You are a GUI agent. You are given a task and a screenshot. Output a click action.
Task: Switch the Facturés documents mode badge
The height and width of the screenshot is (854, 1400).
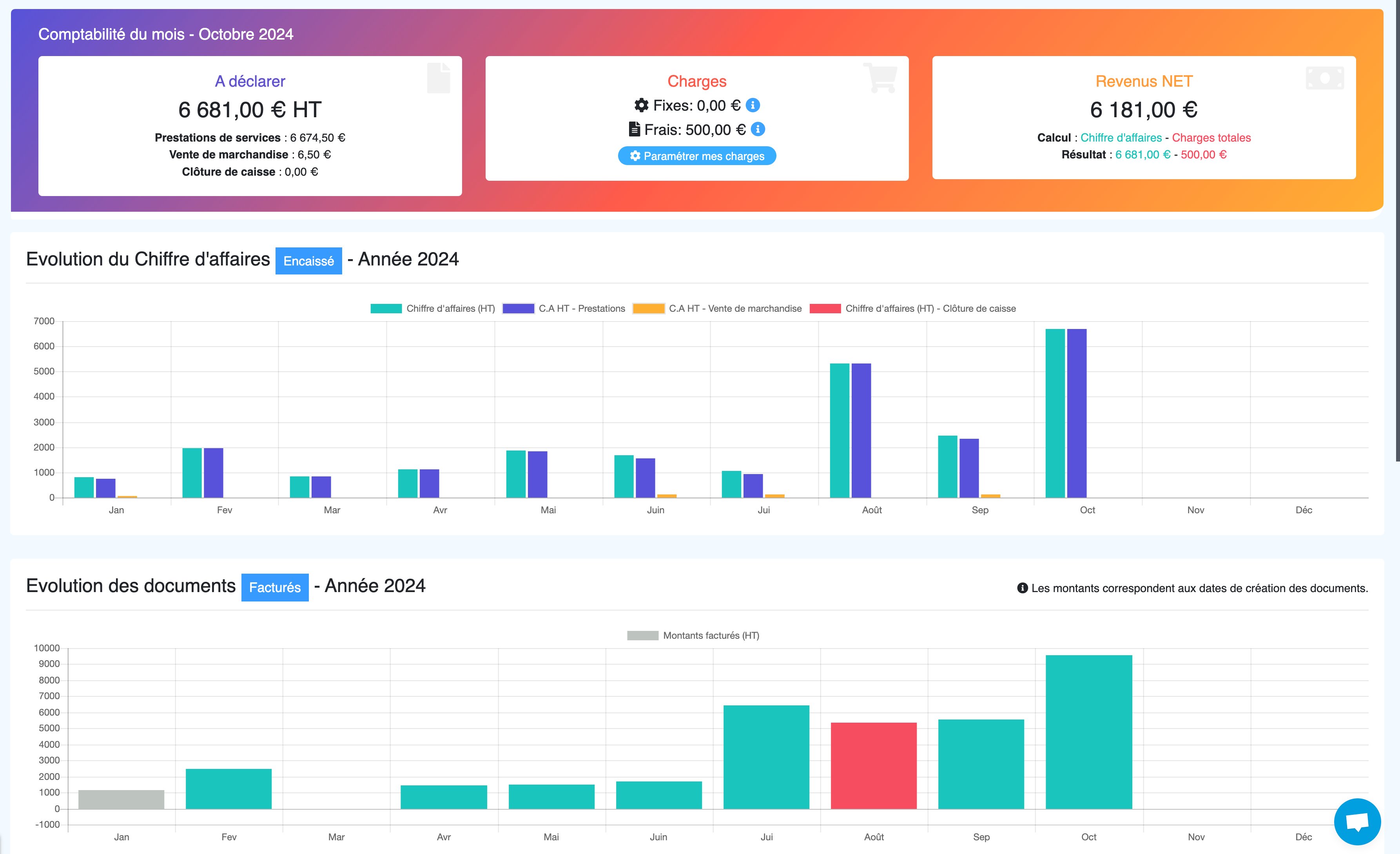pos(275,587)
